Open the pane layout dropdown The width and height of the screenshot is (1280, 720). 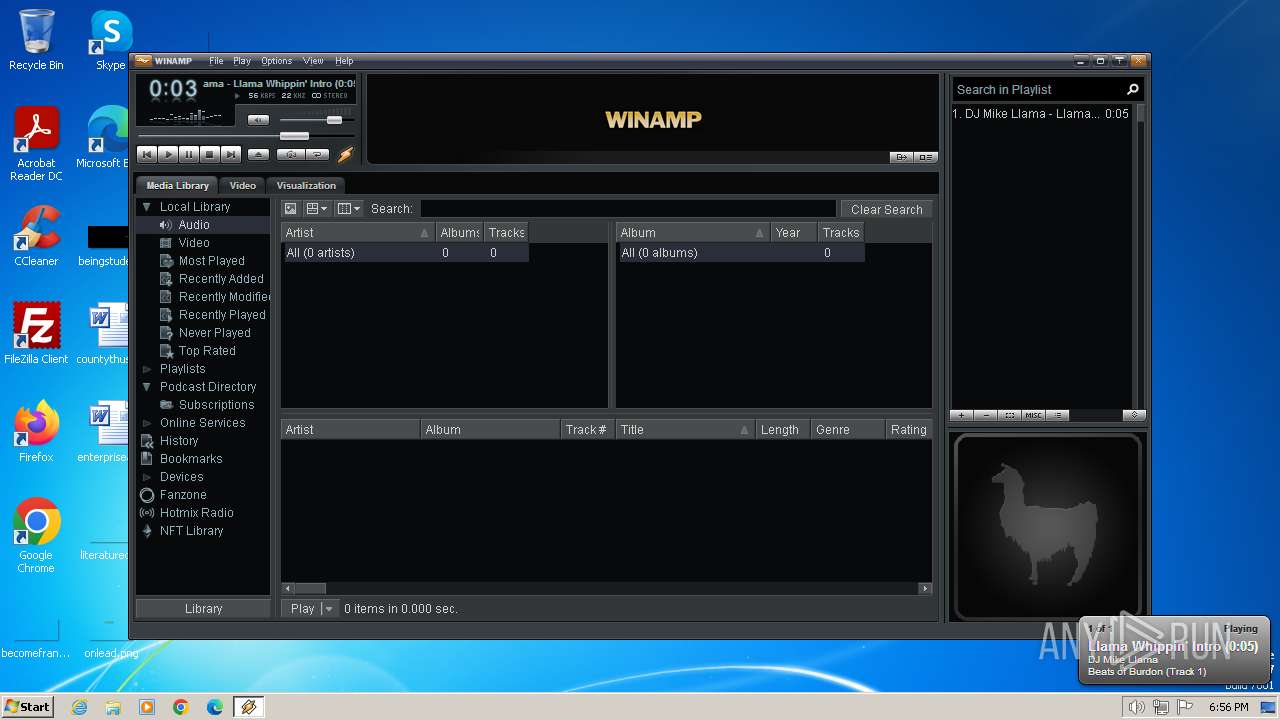pyautogui.click(x=317, y=209)
